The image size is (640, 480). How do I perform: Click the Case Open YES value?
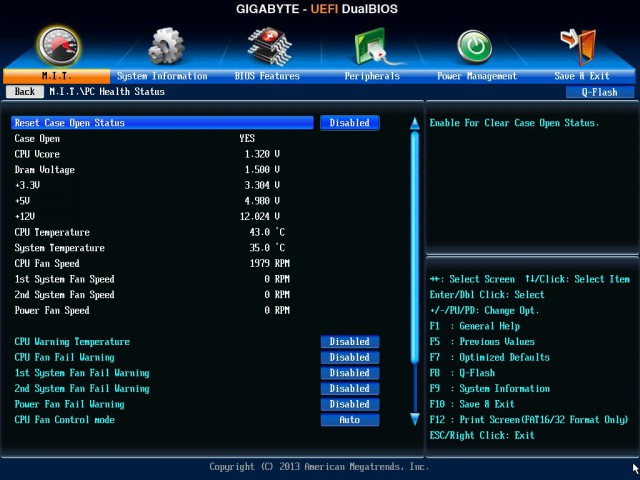tap(247, 138)
